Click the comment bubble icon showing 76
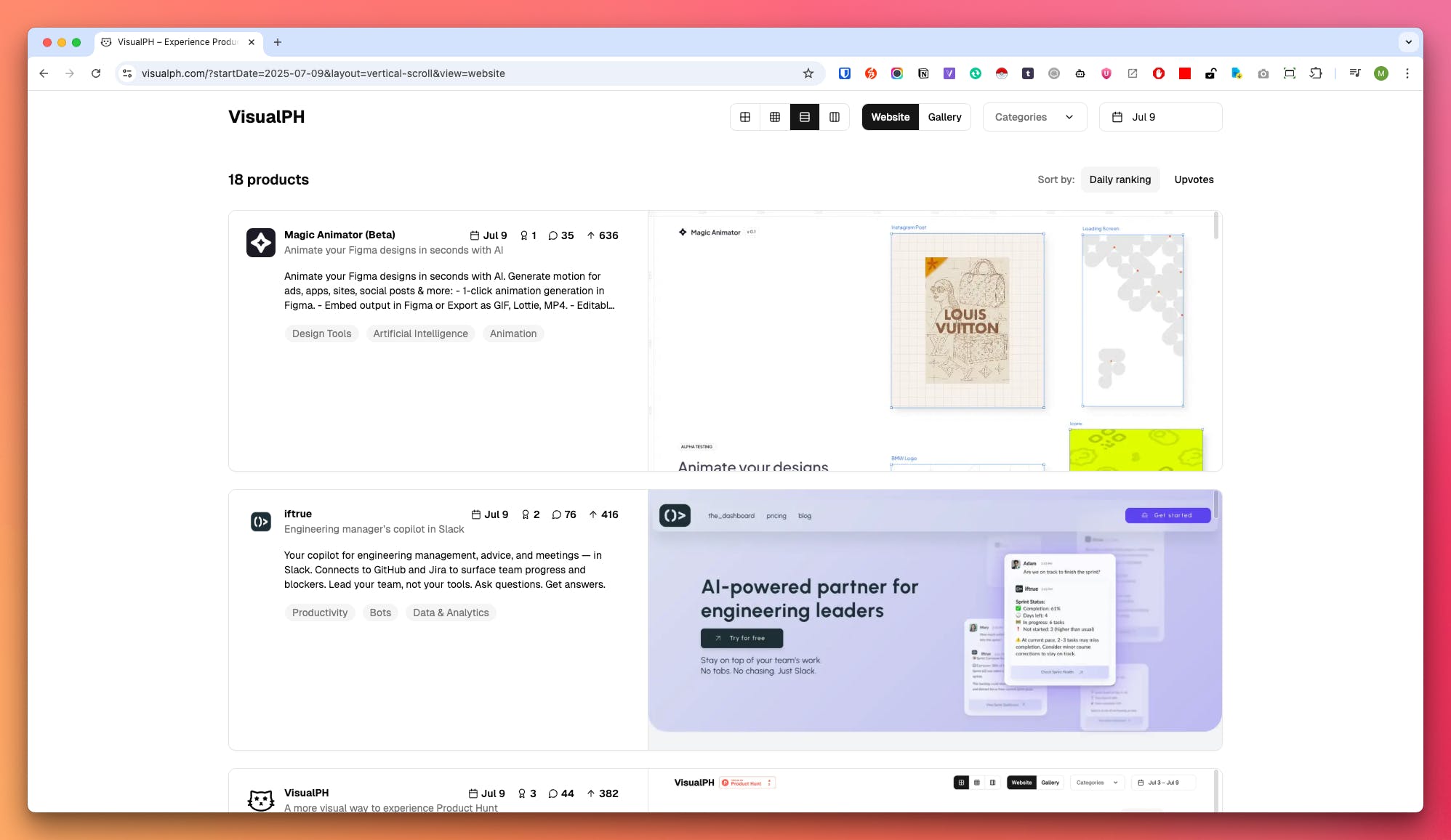 (x=557, y=514)
